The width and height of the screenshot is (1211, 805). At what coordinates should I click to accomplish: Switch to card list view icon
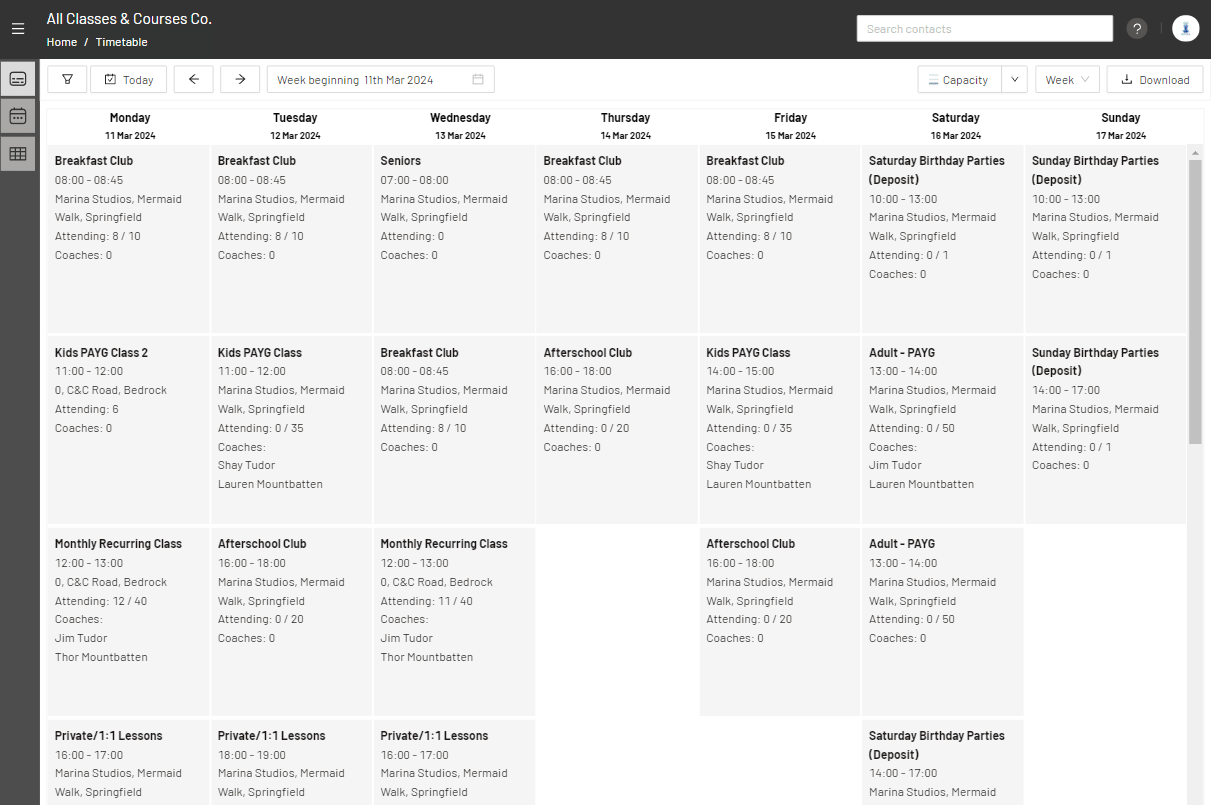(18, 79)
